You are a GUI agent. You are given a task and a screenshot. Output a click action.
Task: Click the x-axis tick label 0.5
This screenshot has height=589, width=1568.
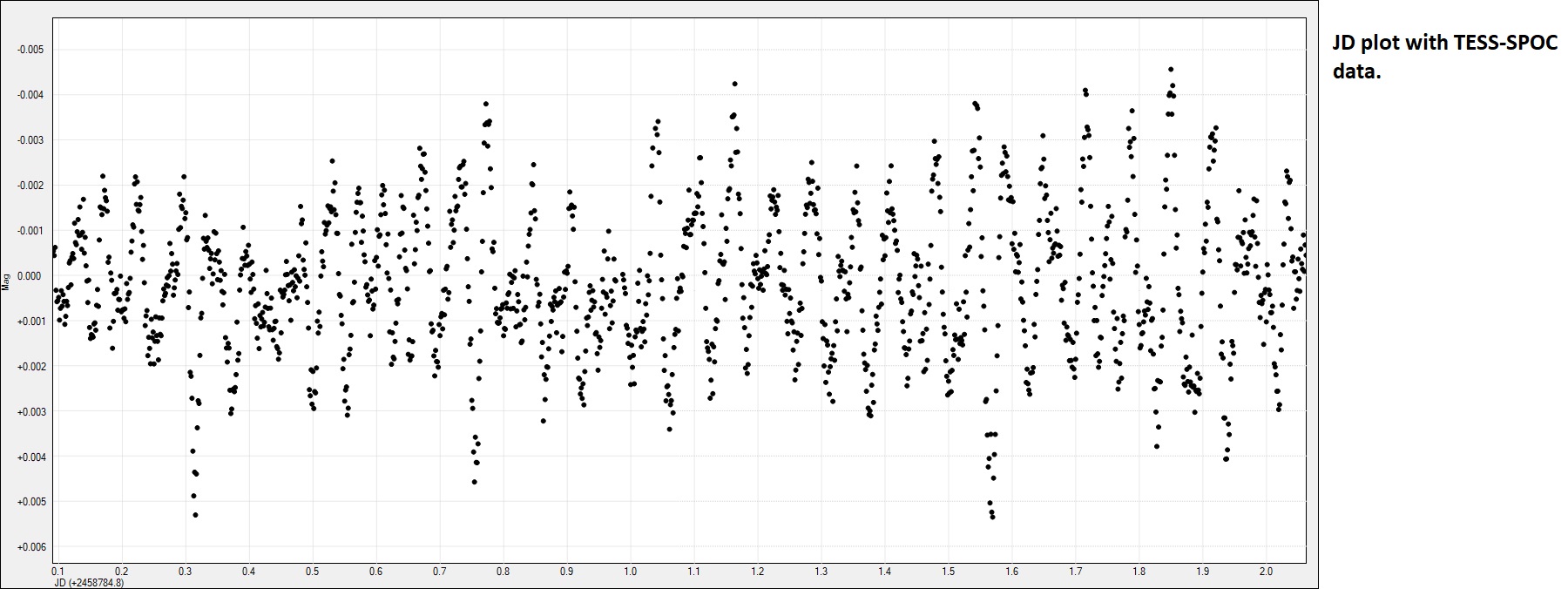[313, 572]
